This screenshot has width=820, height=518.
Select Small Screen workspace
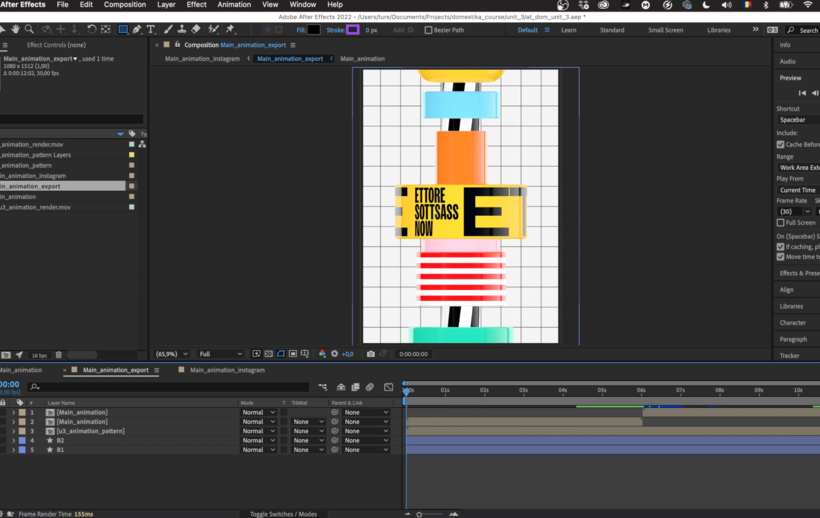coord(665,30)
